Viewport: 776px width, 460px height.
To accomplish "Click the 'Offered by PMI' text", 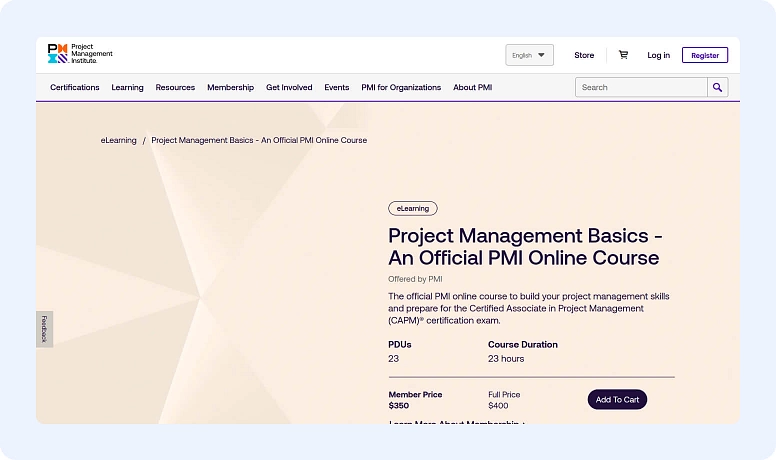I will 415,279.
